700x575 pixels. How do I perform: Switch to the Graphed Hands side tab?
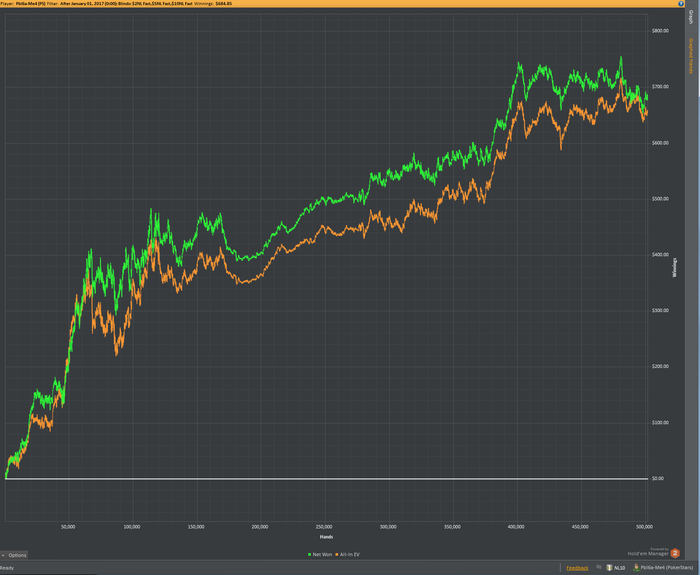[x=691, y=56]
